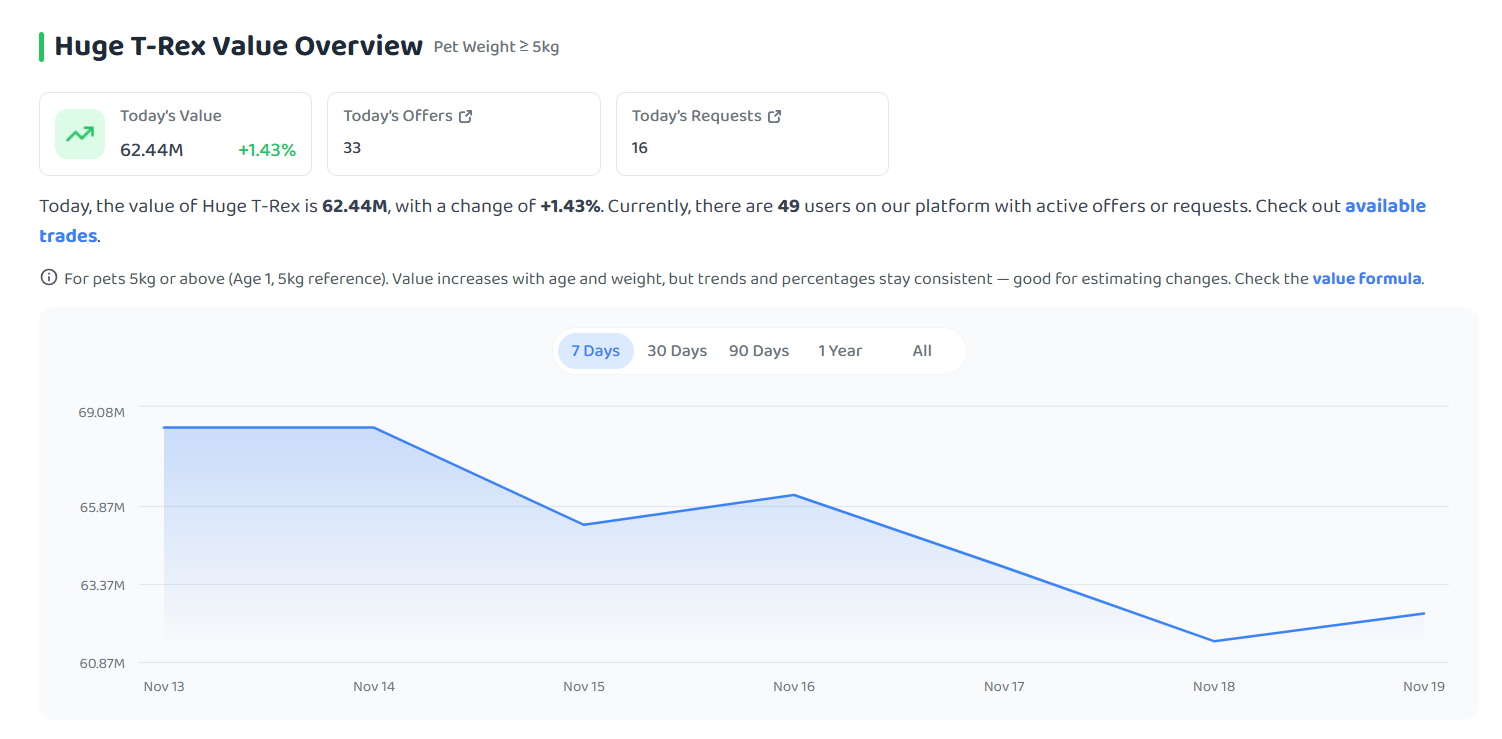Viewport: 1502px width, 739px height.
Task: Click the Today's Value card
Action: click(x=176, y=134)
